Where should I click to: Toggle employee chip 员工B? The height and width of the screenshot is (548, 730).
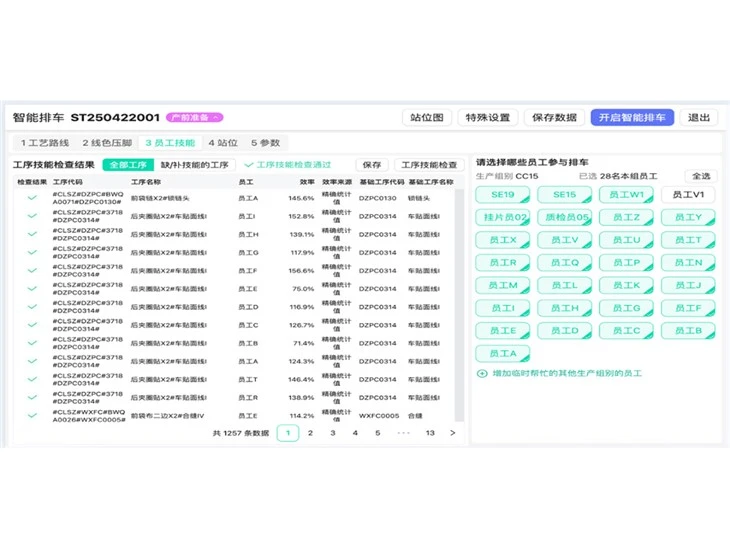coord(688,331)
